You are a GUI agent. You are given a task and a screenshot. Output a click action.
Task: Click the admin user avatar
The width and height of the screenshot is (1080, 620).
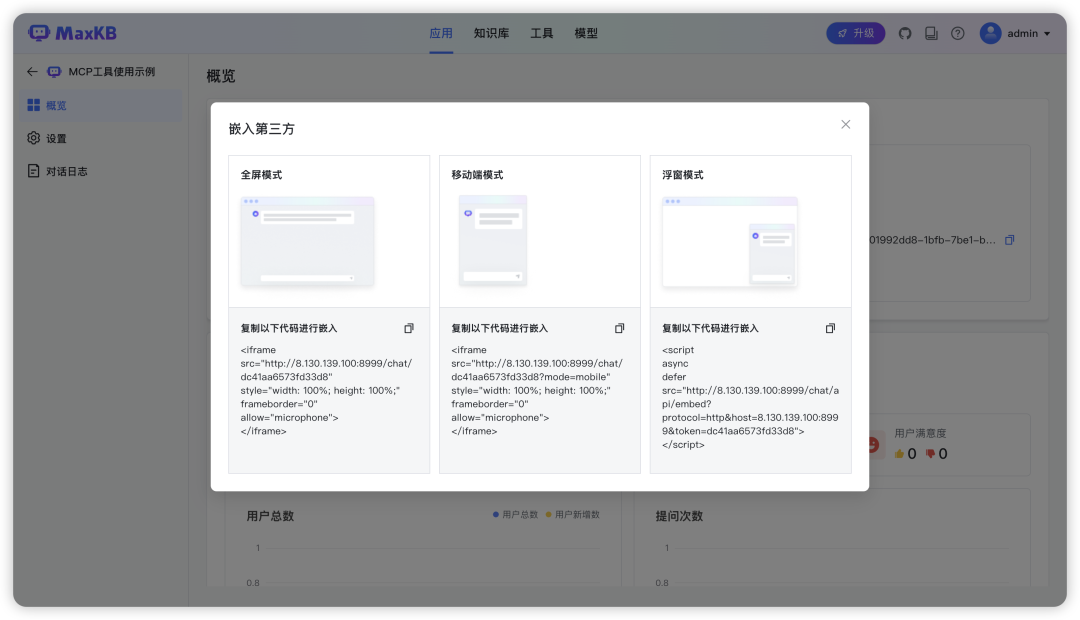(990, 33)
